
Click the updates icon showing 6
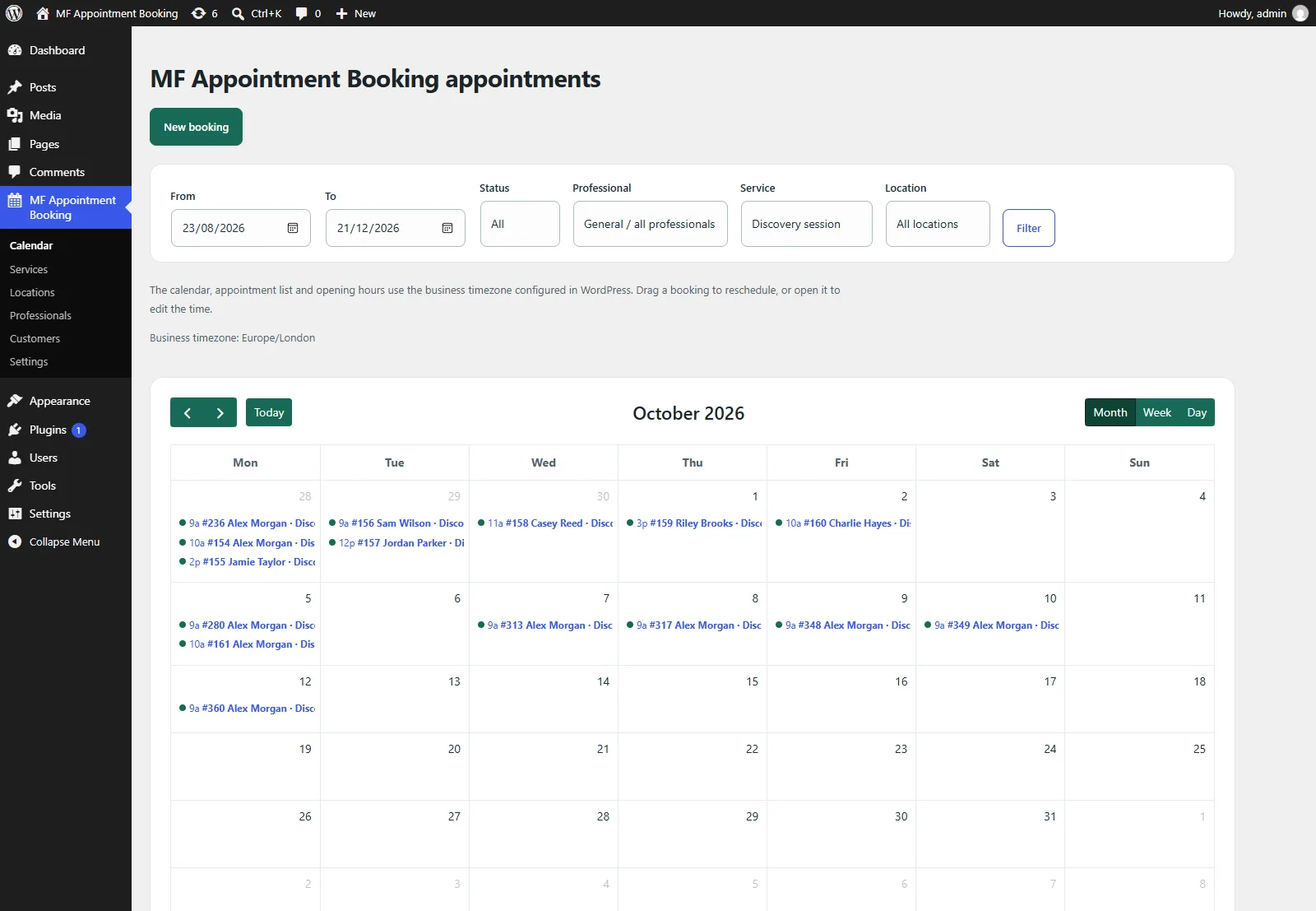click(198, 13)
